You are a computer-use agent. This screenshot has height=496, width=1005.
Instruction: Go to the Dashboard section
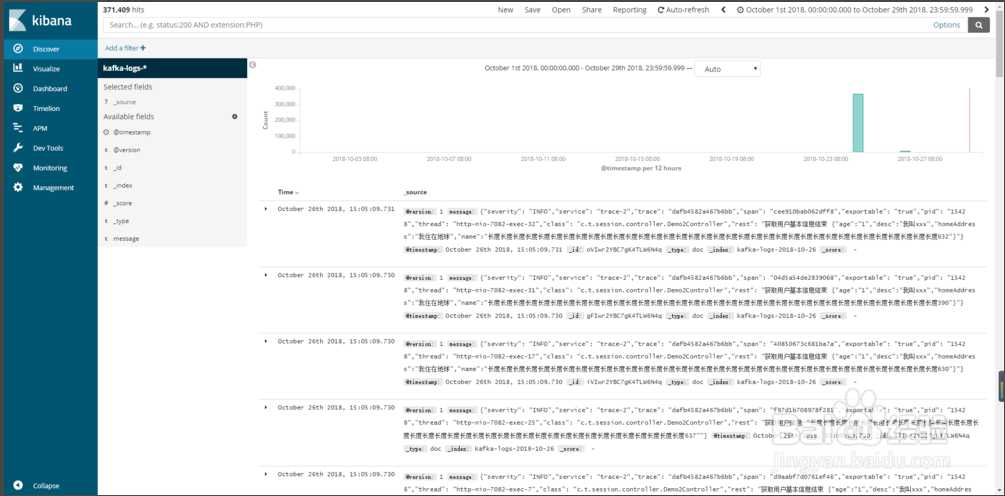(x=51, y=89)
